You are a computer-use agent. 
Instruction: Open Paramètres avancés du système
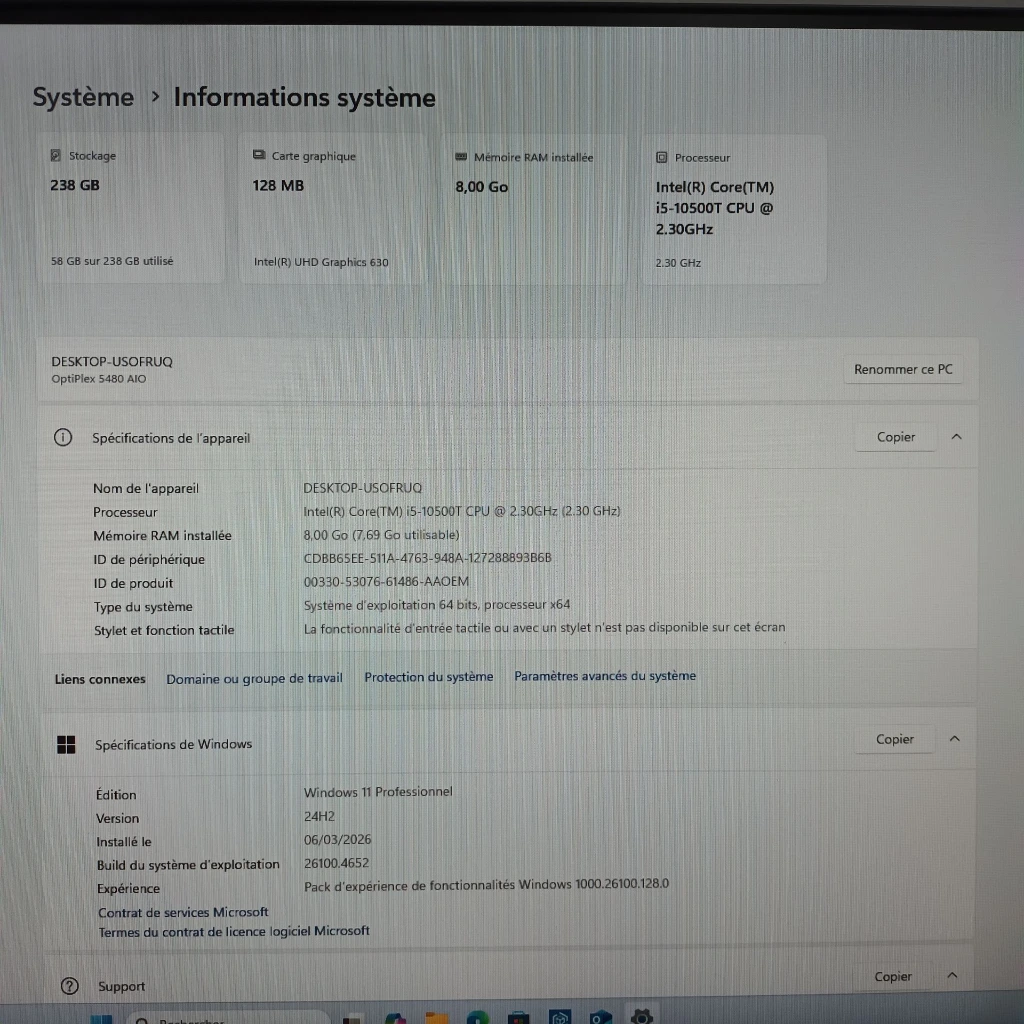pos(604,676)
